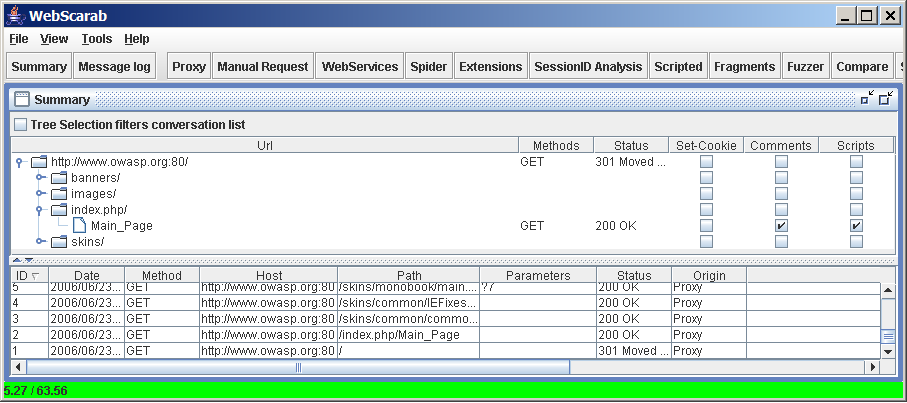The height and width of the screenshot is (403, 907).
Task: Click the WebScarab Java icon in title bar
Action: (x=15, y=16)
